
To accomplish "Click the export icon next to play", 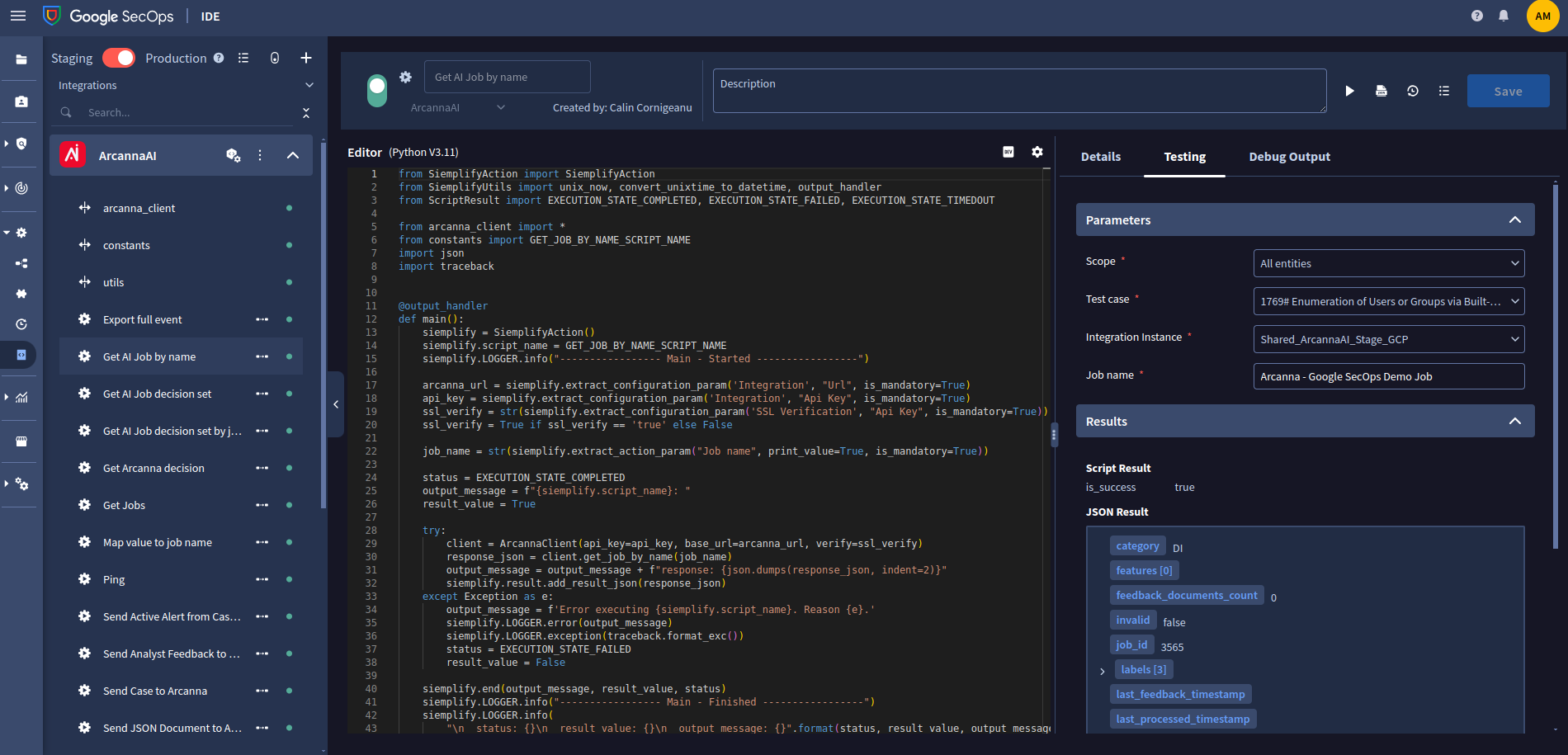I will coord(1381,91).
